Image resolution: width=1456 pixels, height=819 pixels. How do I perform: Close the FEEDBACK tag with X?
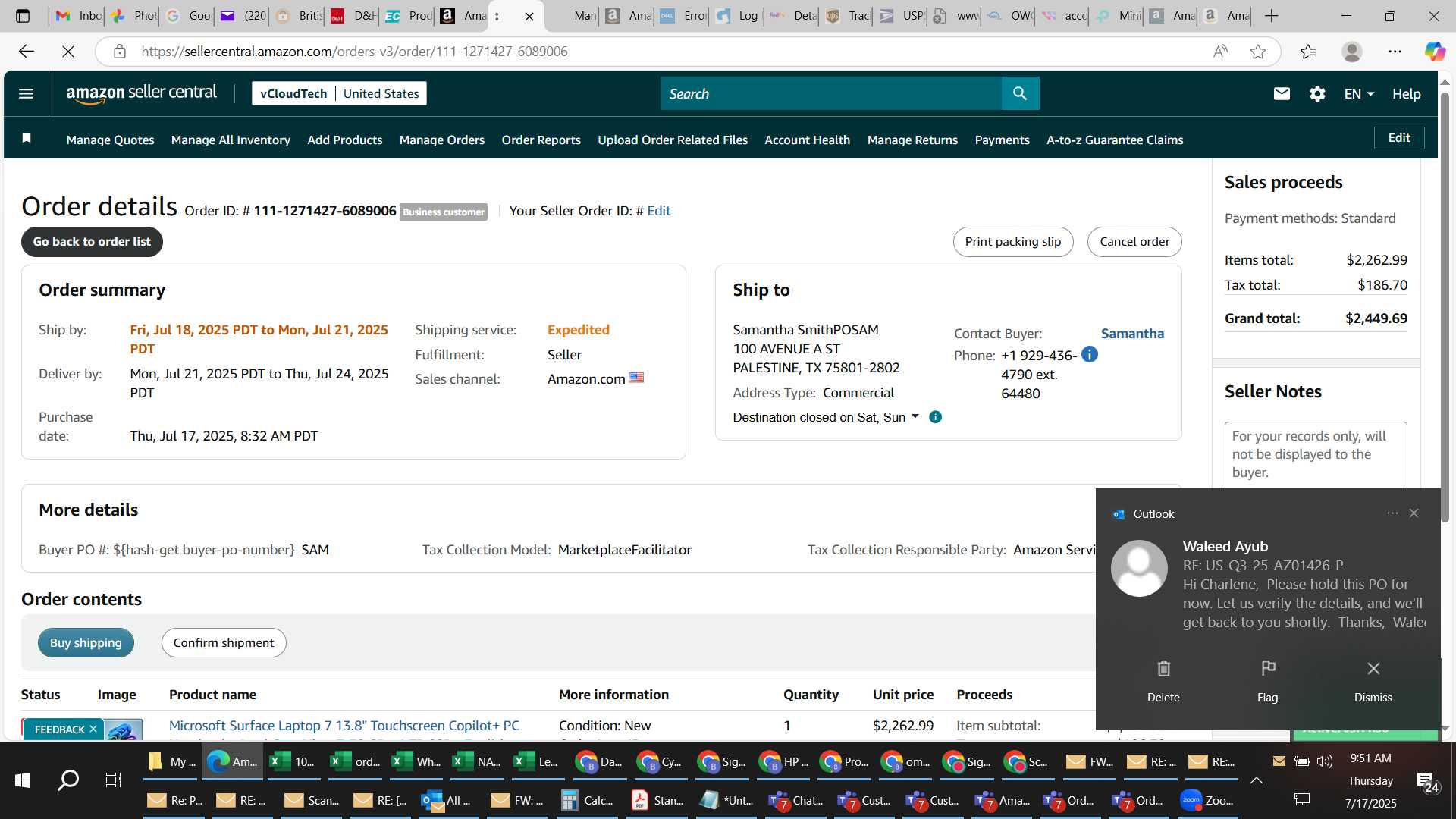(x=93, y=729)
